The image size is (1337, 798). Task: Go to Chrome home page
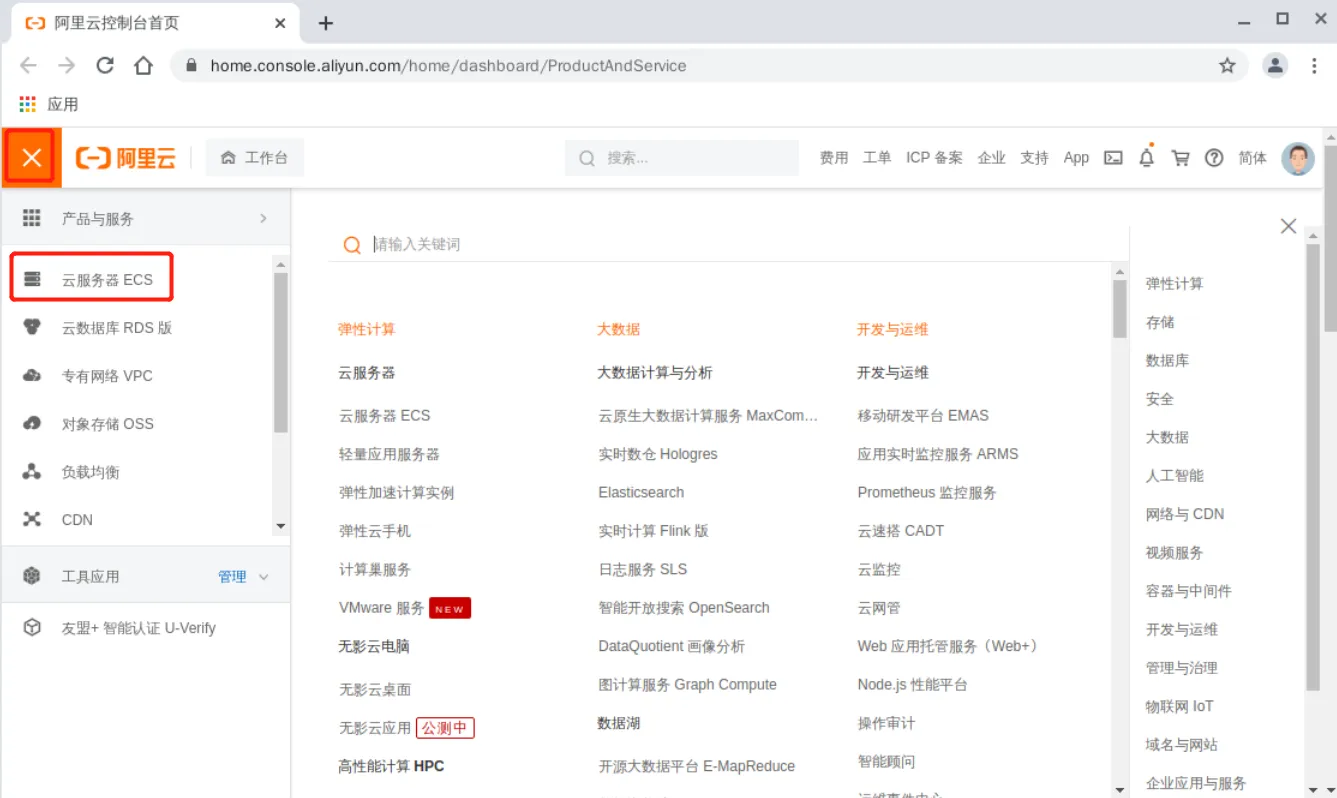pyautogui.click(x=143, y=65)
